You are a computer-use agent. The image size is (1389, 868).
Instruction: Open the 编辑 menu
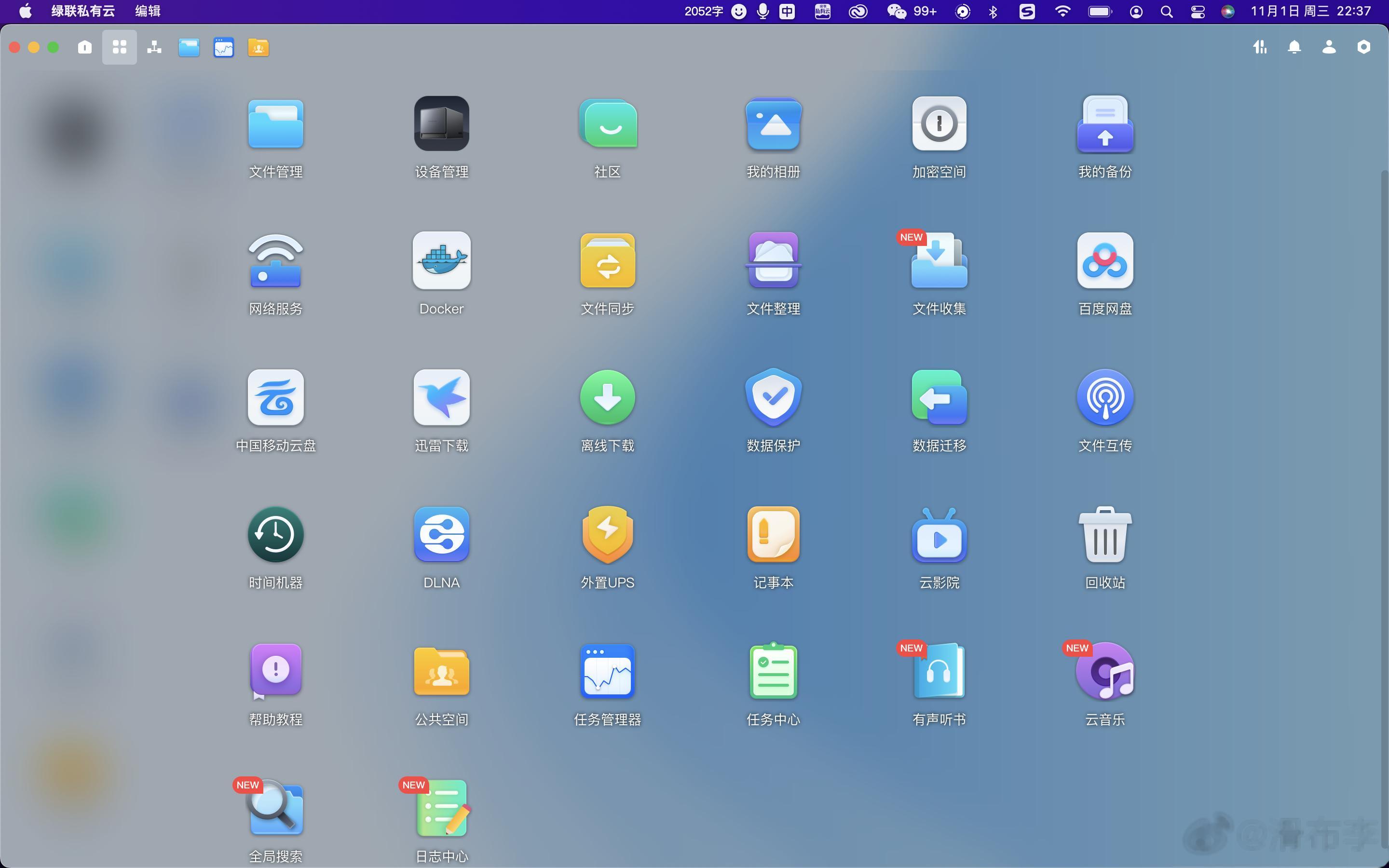[x=148, y=11]
